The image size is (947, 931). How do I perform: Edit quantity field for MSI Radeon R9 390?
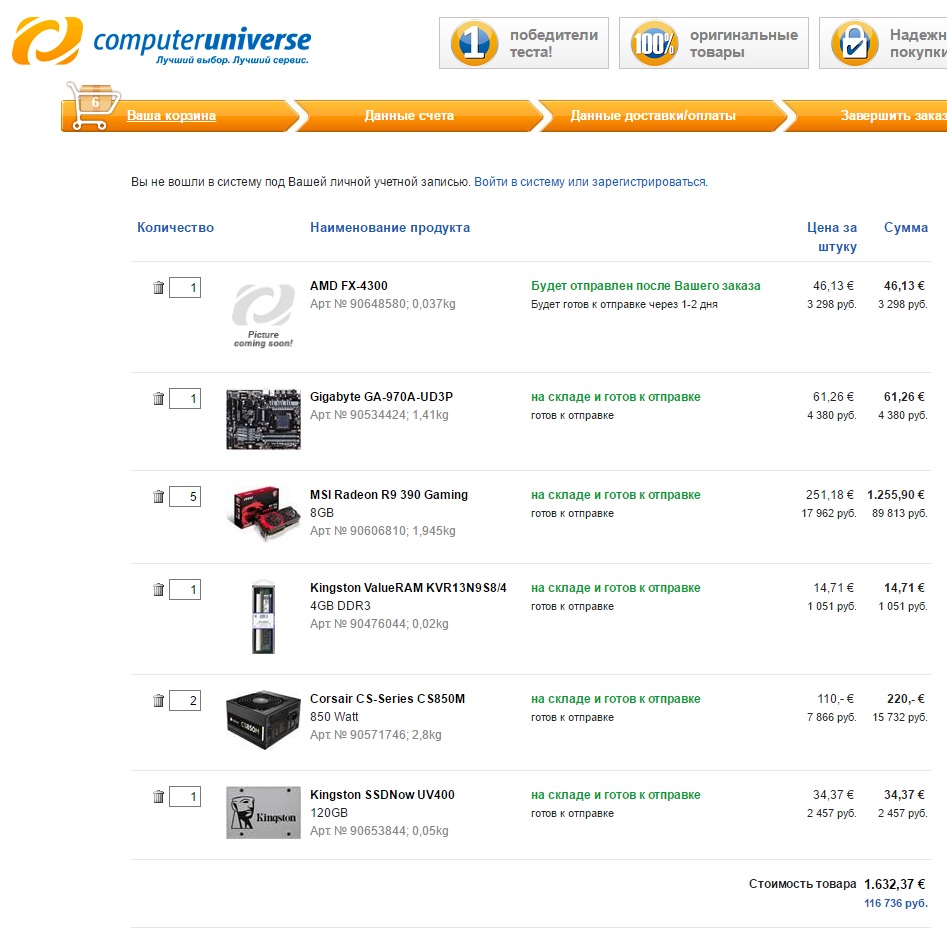tap(185, 496)
